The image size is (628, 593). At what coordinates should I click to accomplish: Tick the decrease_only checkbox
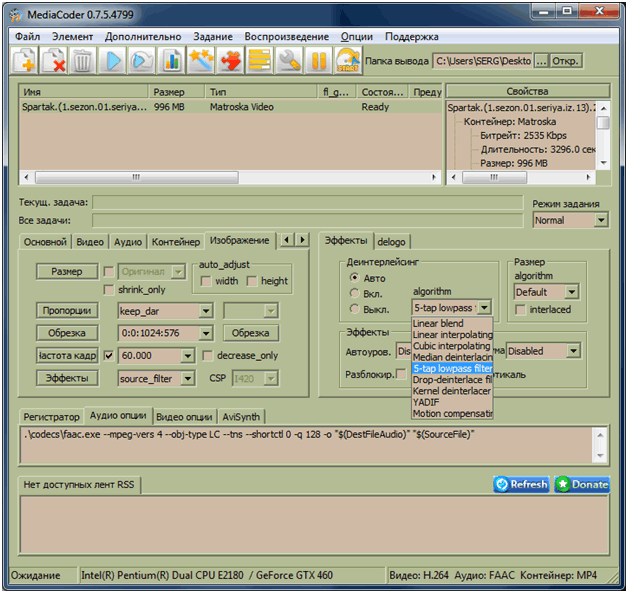(x=208, y=355)
